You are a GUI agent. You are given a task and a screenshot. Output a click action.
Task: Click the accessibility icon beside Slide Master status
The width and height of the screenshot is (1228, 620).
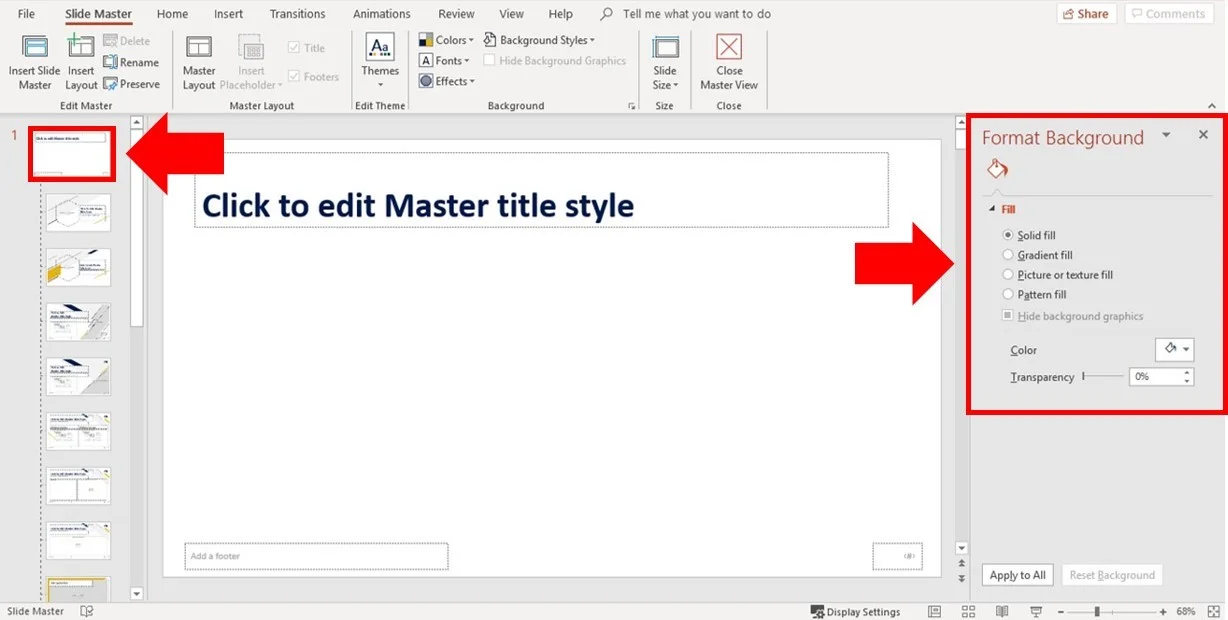click(x=87, y=611)
